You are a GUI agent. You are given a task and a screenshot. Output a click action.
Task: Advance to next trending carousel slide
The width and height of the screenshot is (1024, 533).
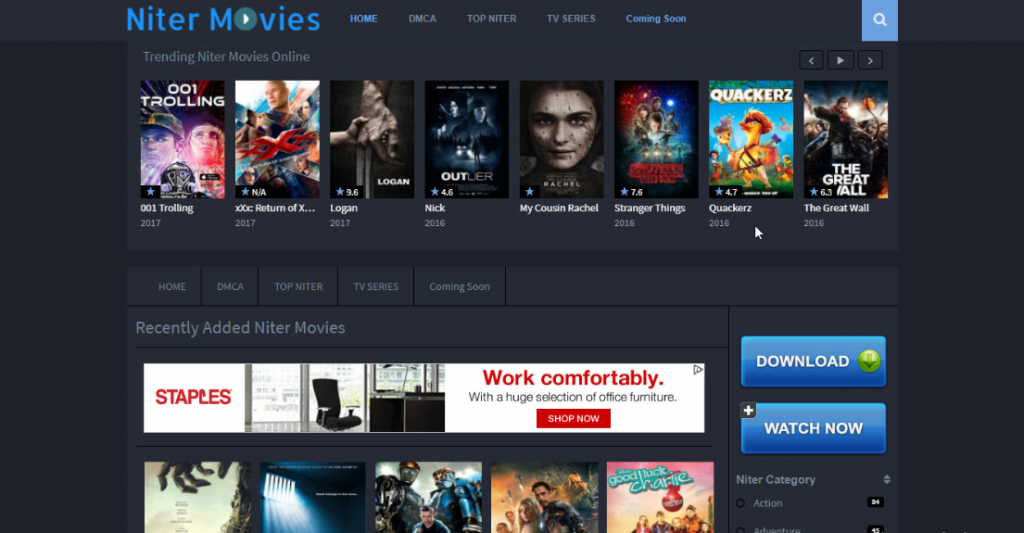pos(870,60)
